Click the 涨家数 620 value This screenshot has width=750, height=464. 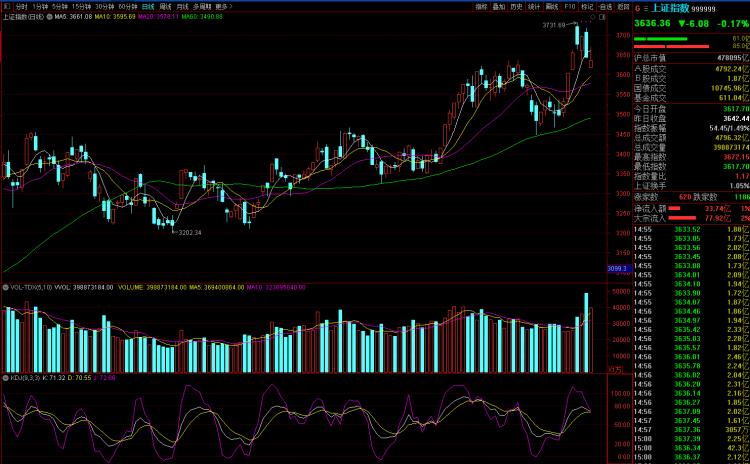pos(685,197)
